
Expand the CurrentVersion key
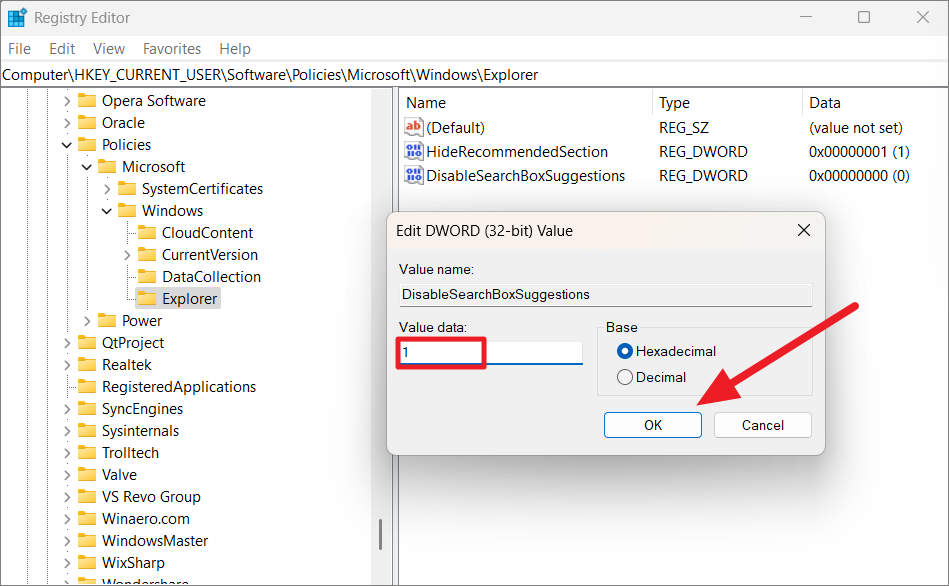(x=127, y=255)
